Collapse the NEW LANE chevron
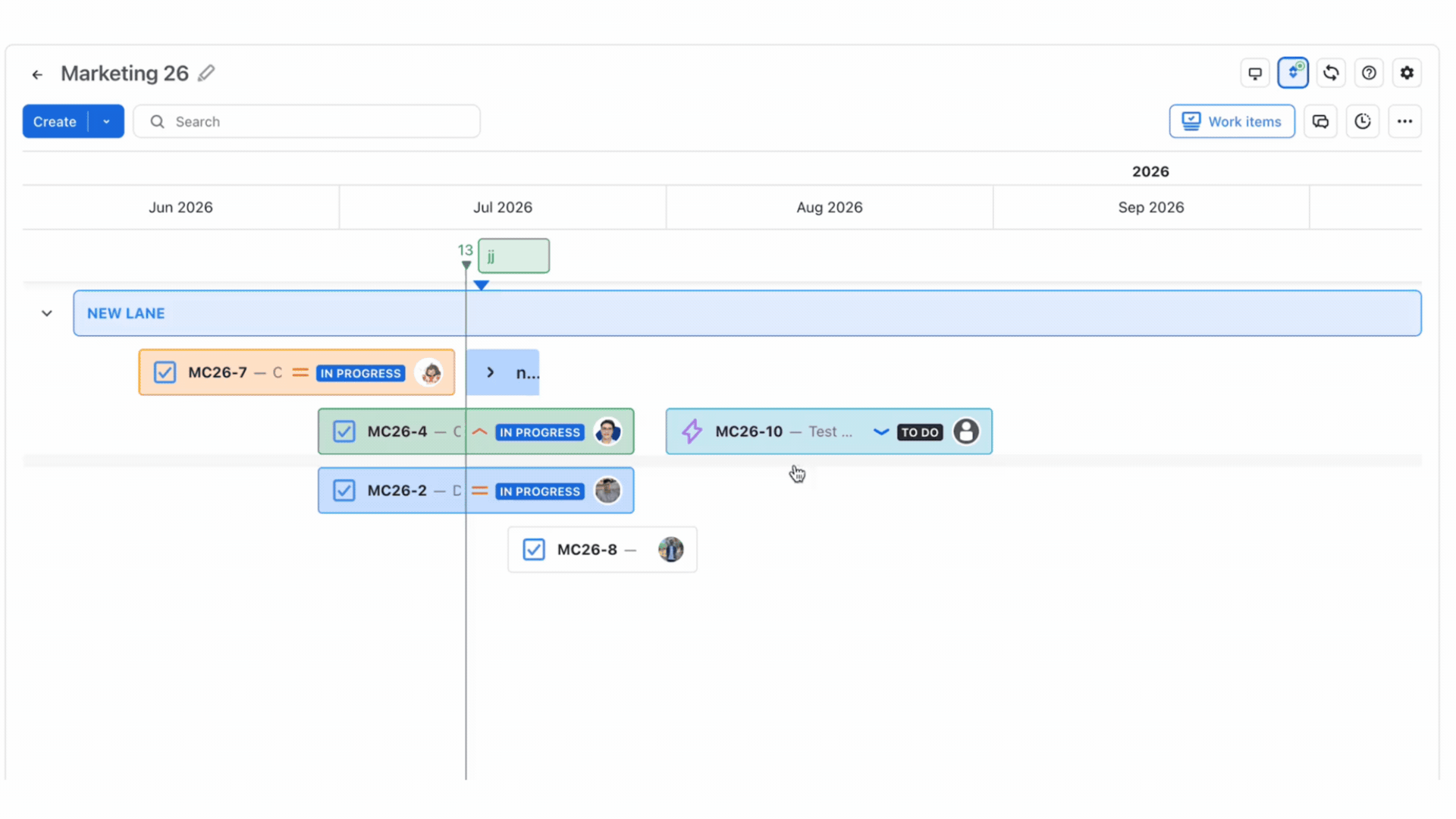 47,313
